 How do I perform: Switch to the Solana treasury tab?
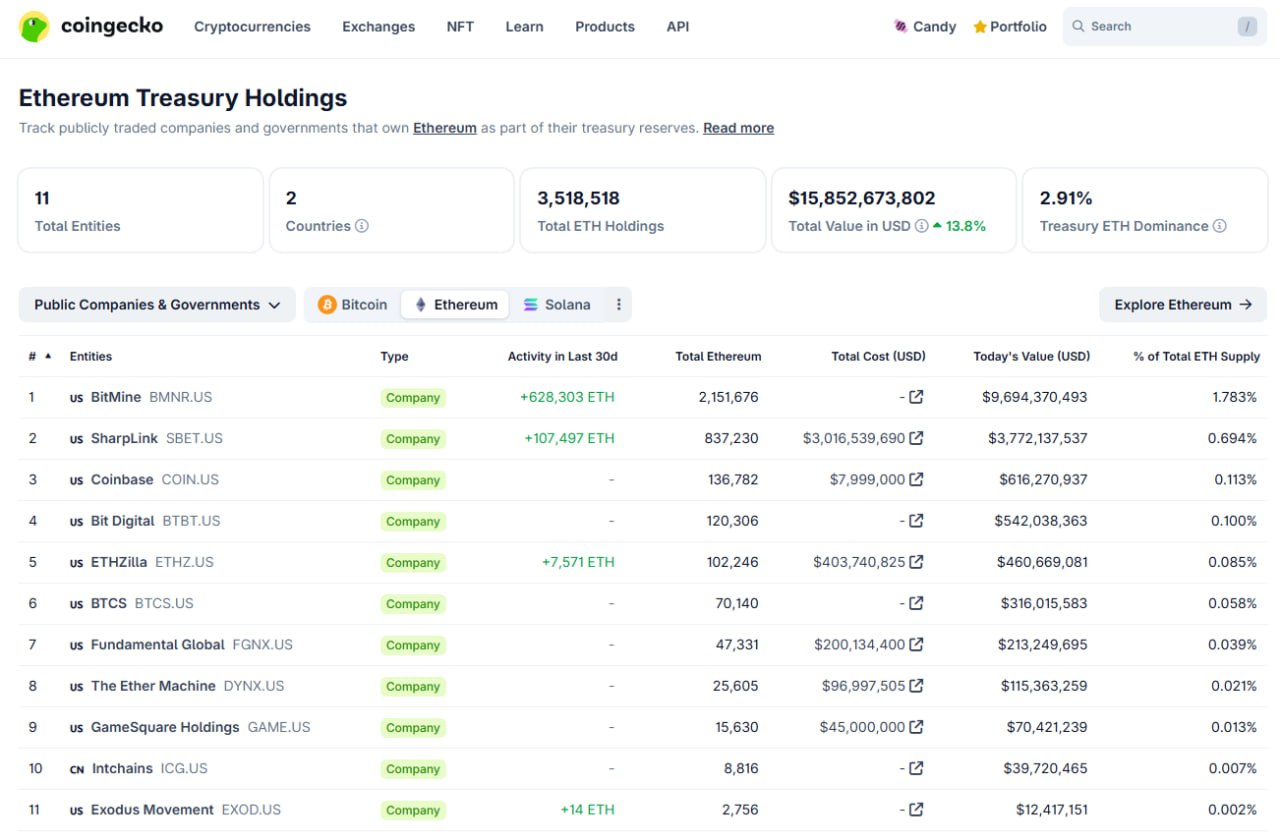coord(557,305)
